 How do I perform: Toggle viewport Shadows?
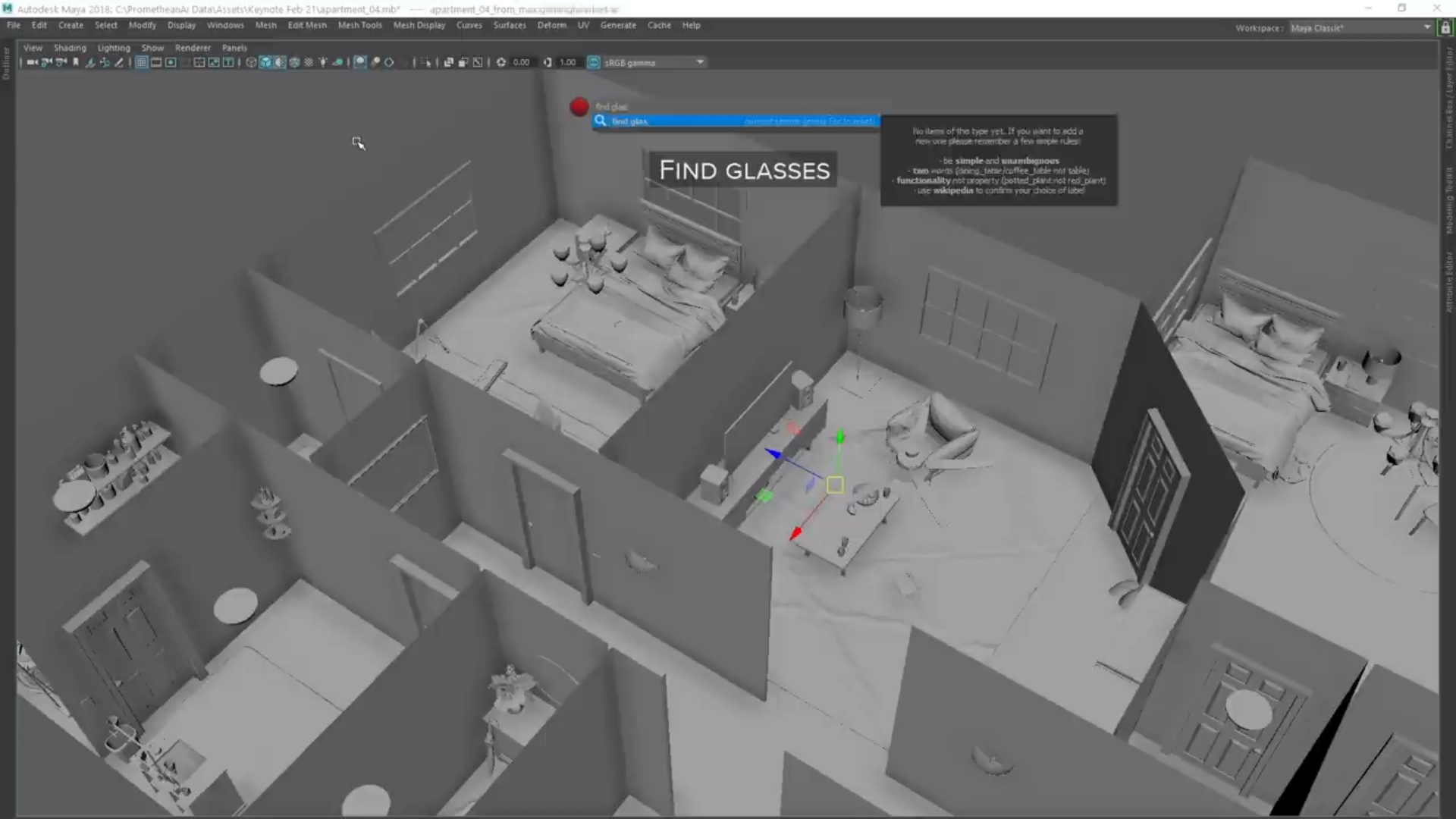(x=337, y=62)
